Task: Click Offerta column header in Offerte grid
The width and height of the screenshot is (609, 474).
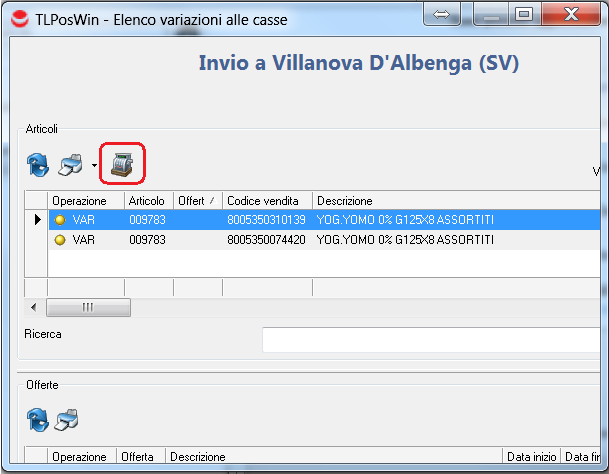Action: tap(141, 457)
